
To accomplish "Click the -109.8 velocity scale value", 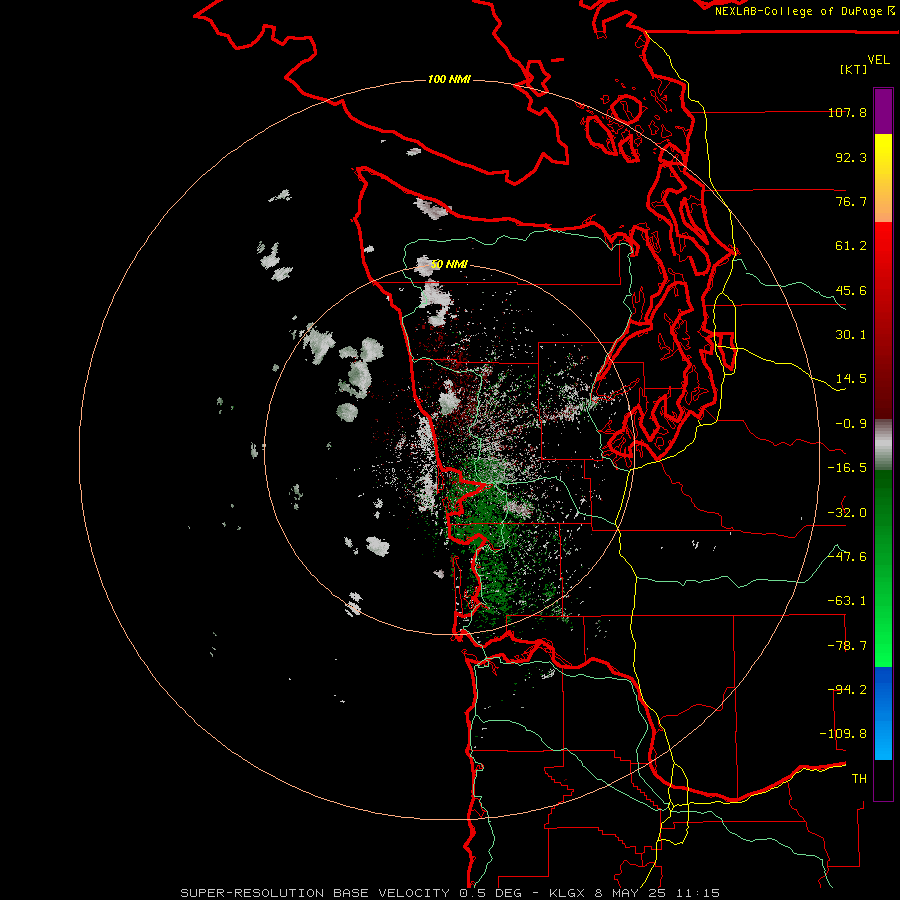I will click(843, 734).
